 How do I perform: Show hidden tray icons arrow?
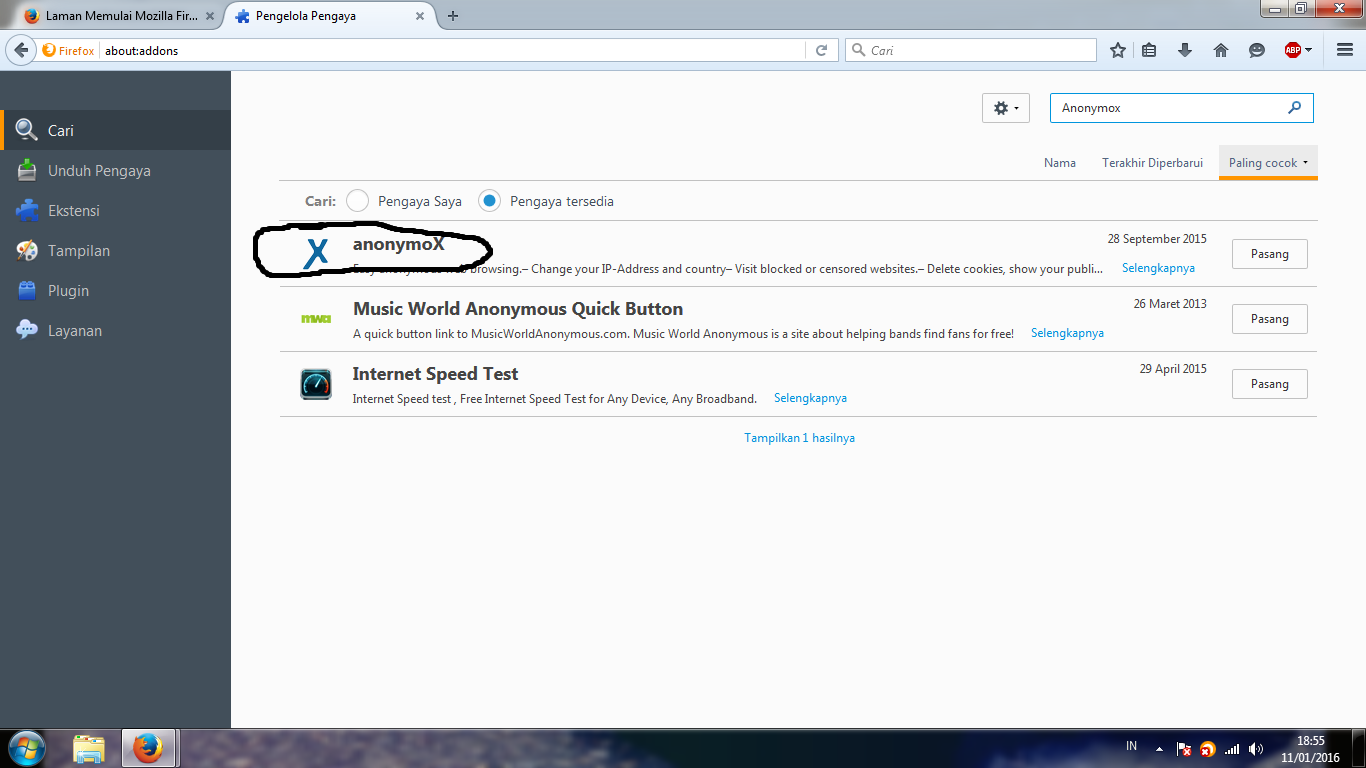[x=1159, y=748]
